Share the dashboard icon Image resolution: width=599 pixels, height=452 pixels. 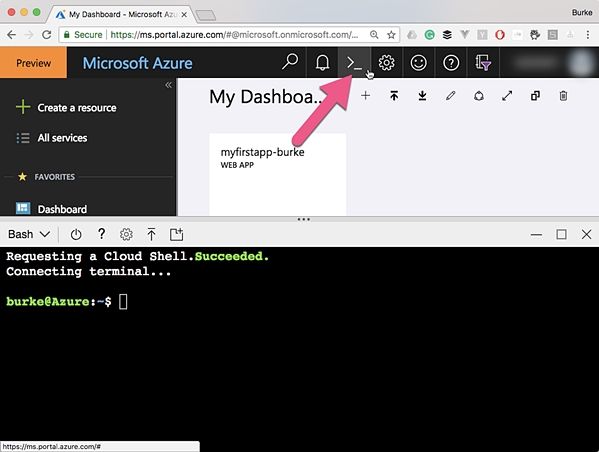479,96
